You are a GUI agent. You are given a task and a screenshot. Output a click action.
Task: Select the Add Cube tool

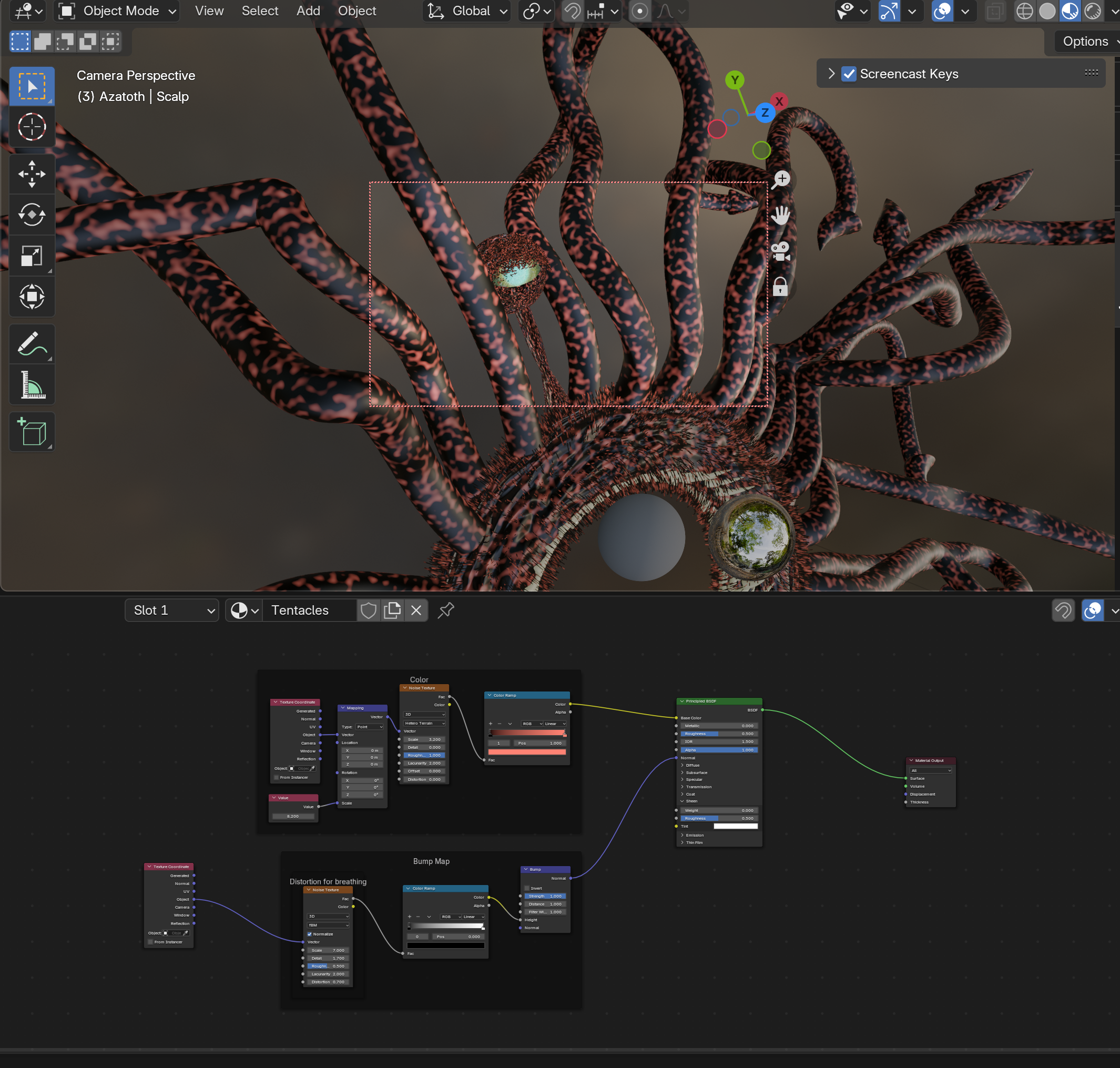[32, 432]
